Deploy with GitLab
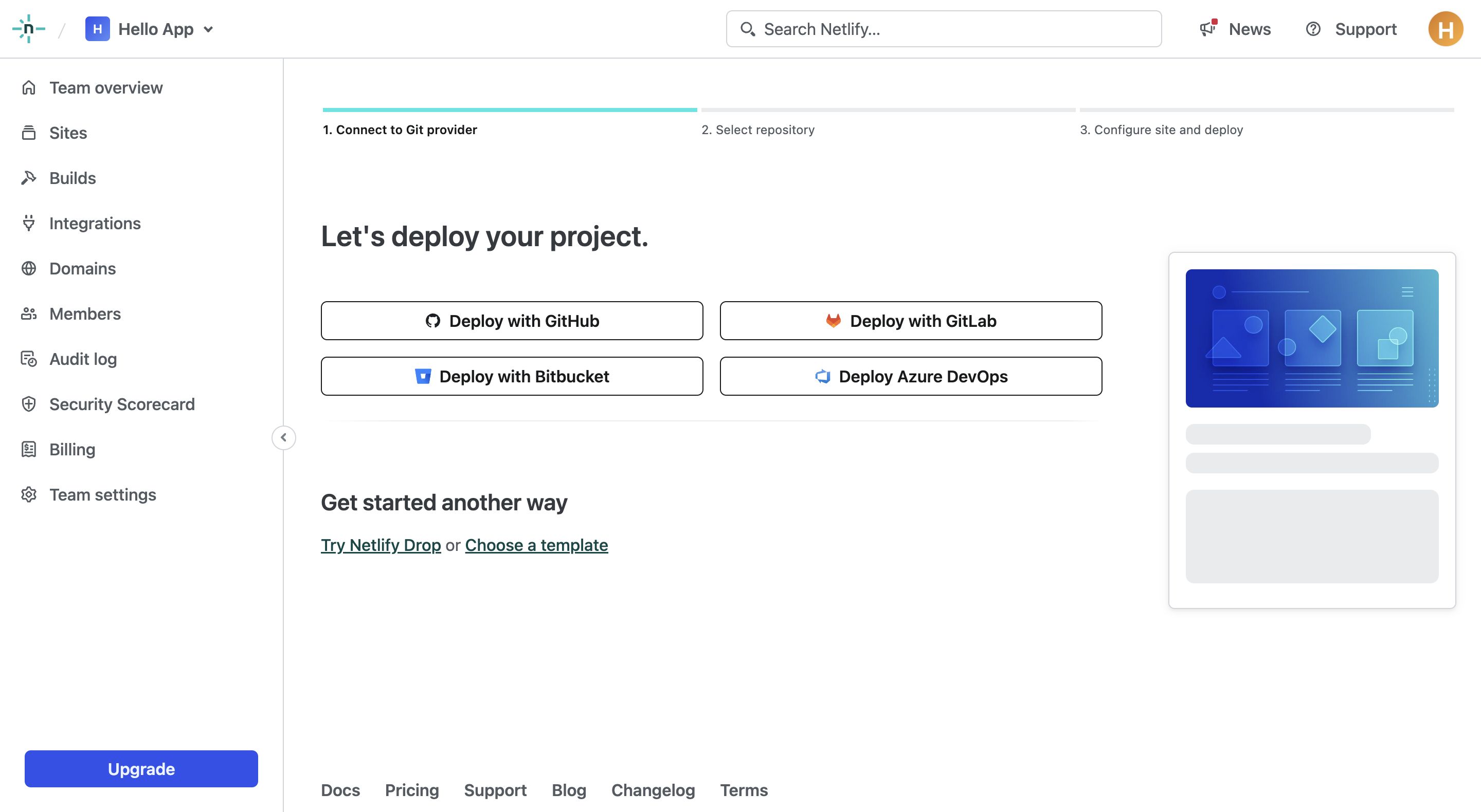1481x812 pixels. tap(911, 321)
